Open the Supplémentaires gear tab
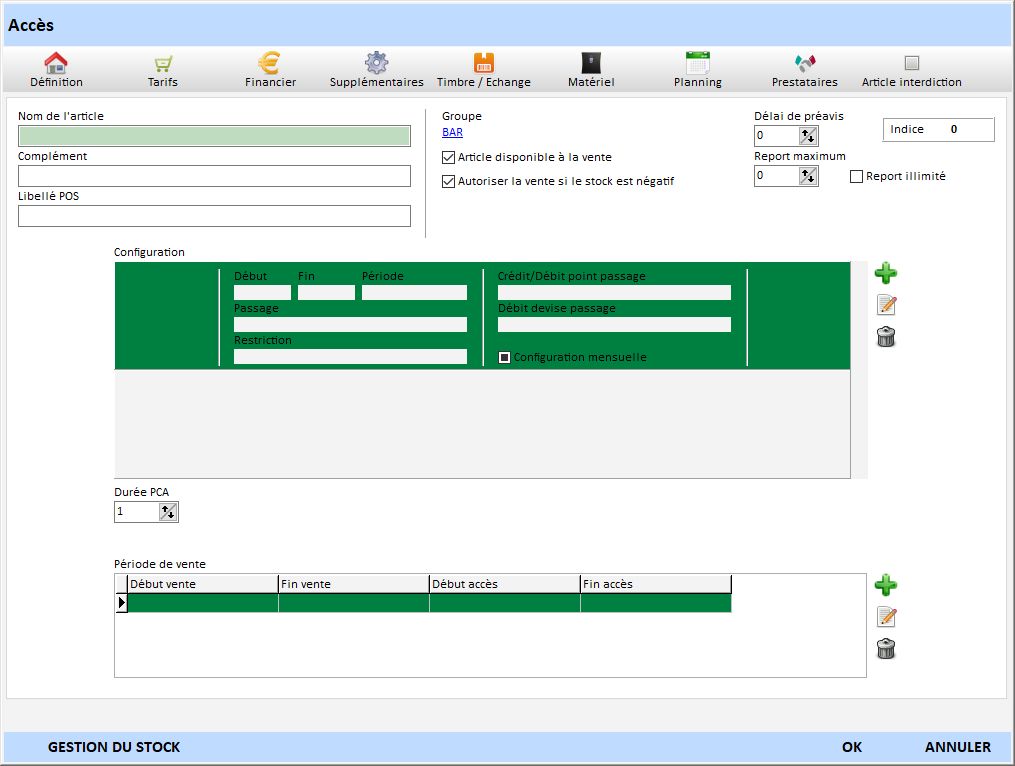 coord(376,70)
